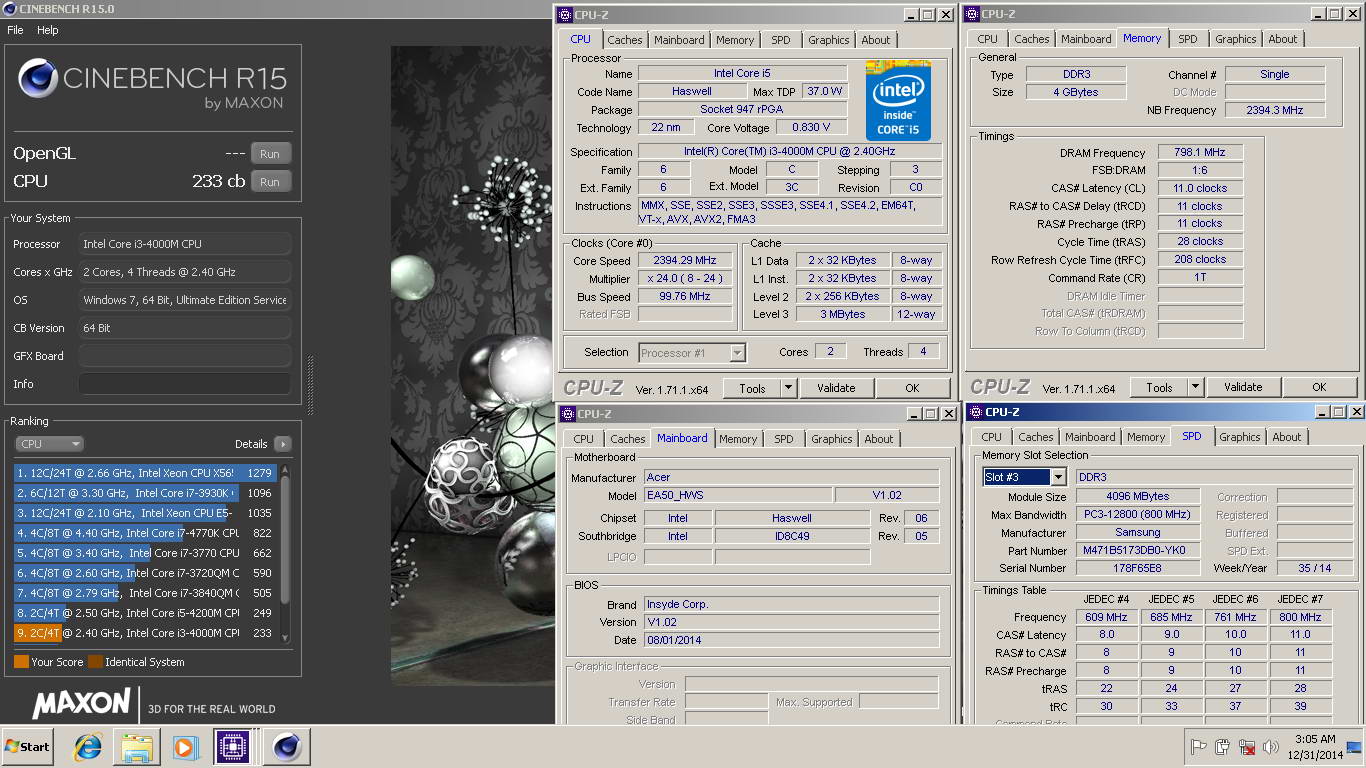This screenshot has width=1366, height=768.
Task: Expand ranking Details arrow button
Action: point(282,444)
